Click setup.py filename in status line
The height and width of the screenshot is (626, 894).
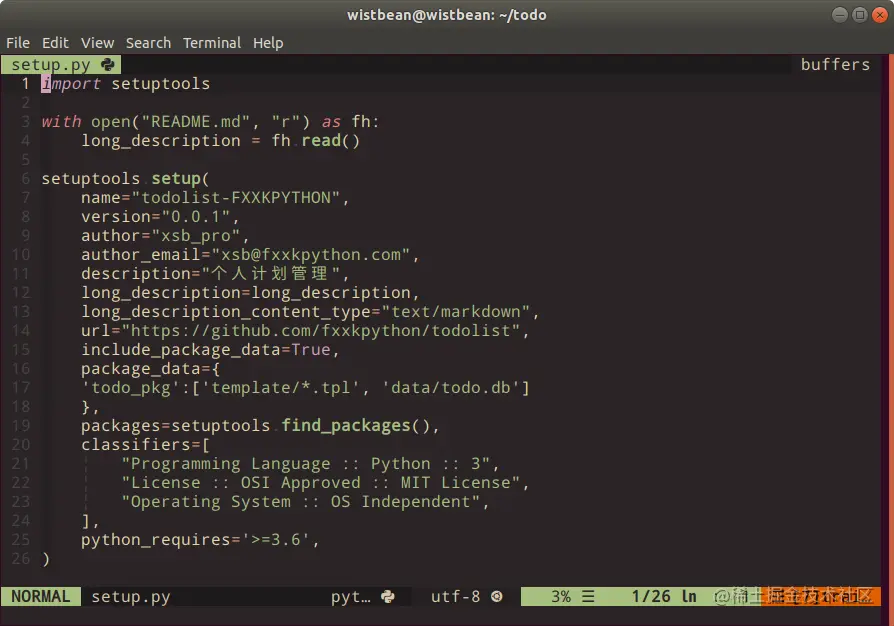pos(131,596)
